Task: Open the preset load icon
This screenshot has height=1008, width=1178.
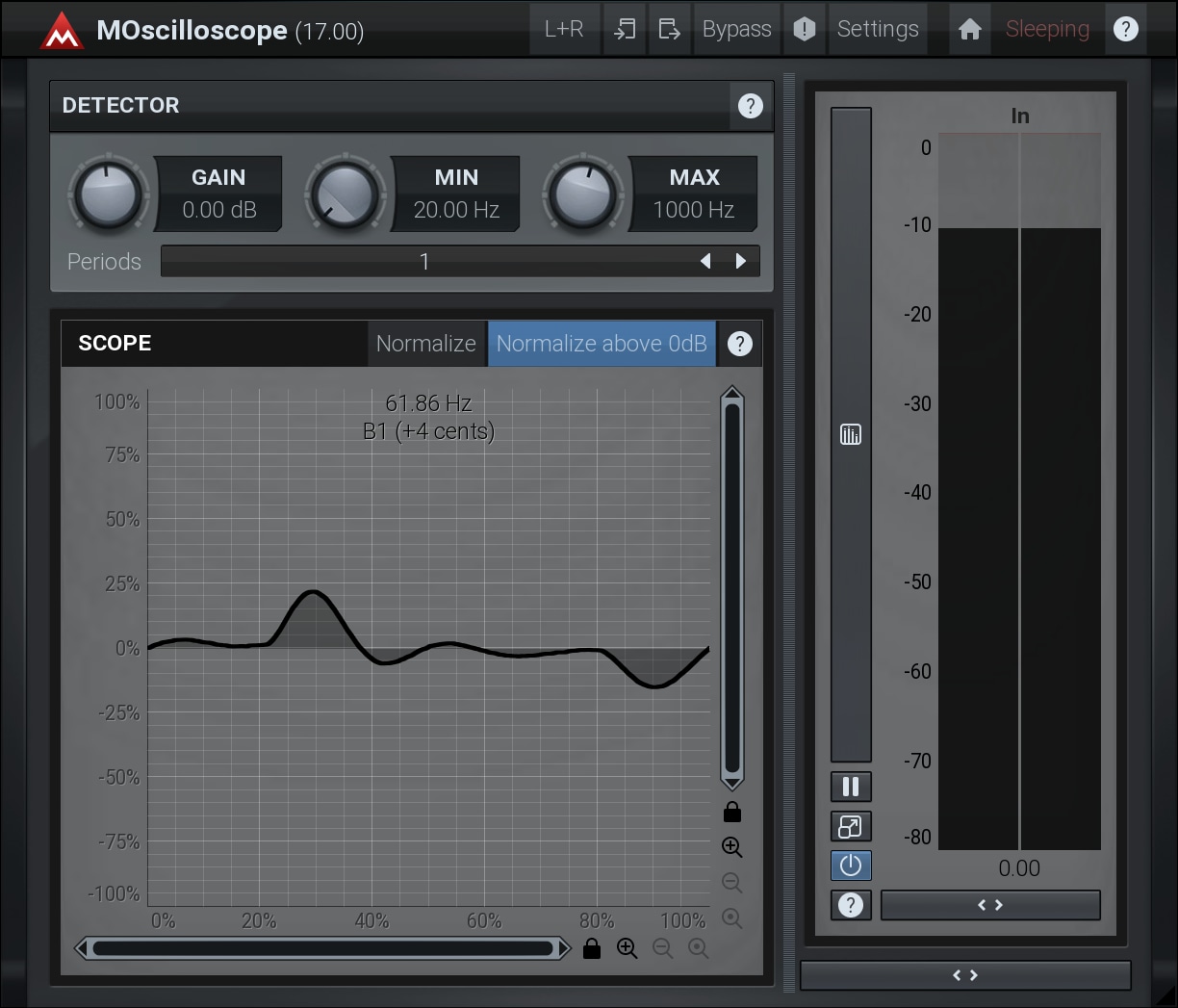Action: [x=625, y=30]
